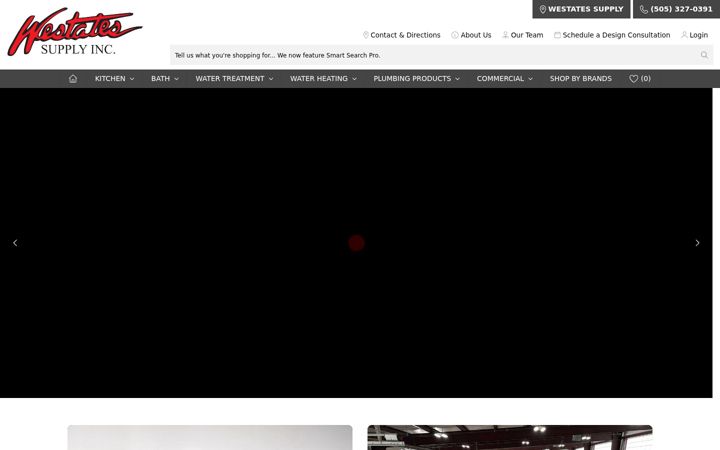
Task: Click the phone icon beside (505) 327-0391
Action: coord(644,9)
